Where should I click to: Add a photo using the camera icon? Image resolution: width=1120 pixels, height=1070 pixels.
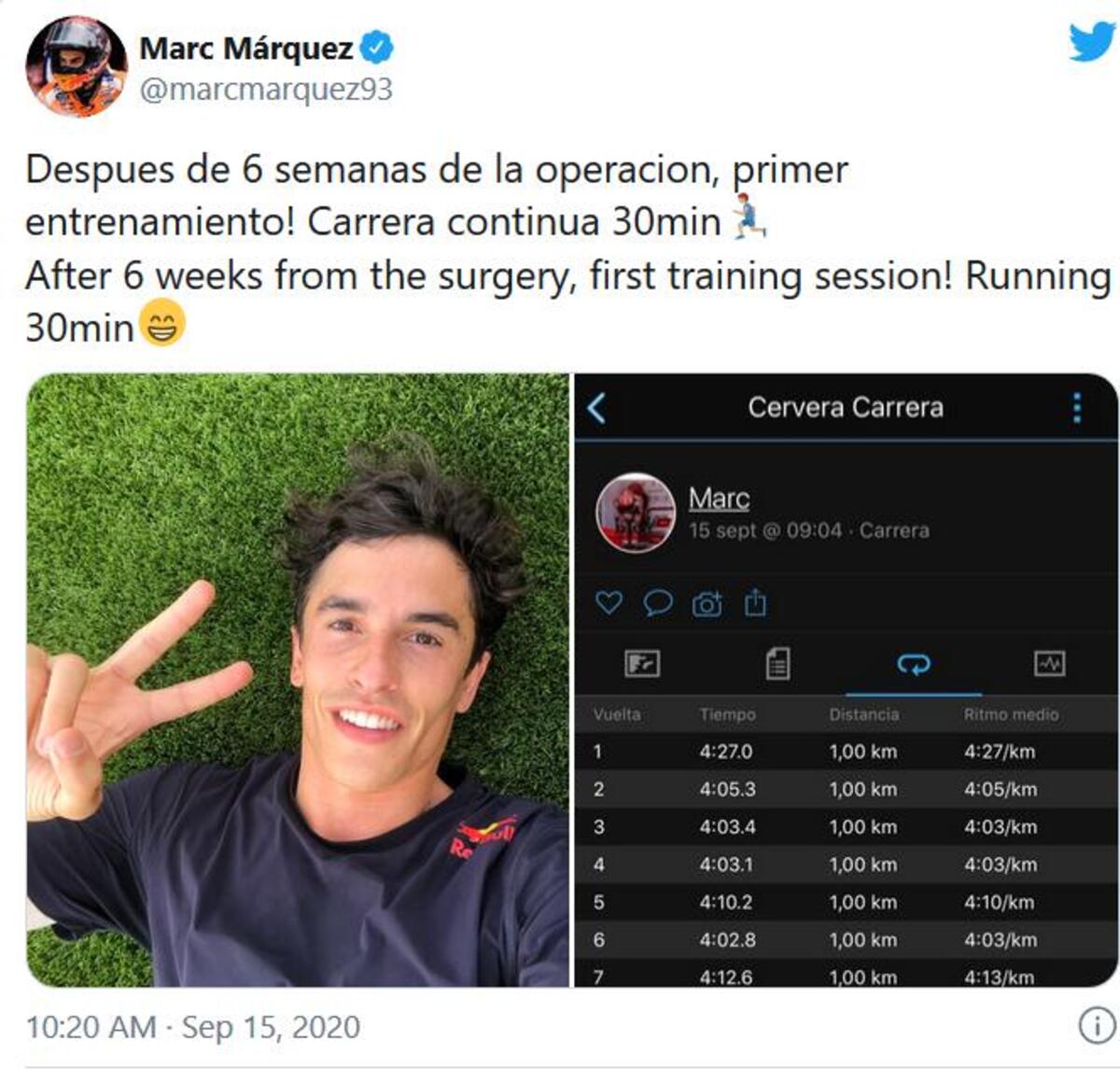click(707, 604)
